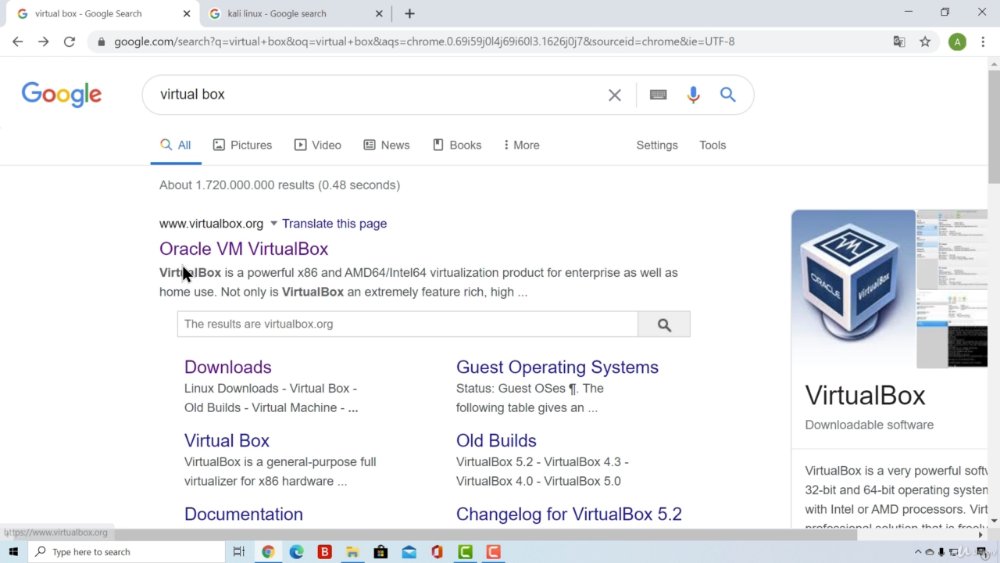Viewport: 1000px width, 563px height.
Task: Open search Settings
Action: [x=657, y=145]
